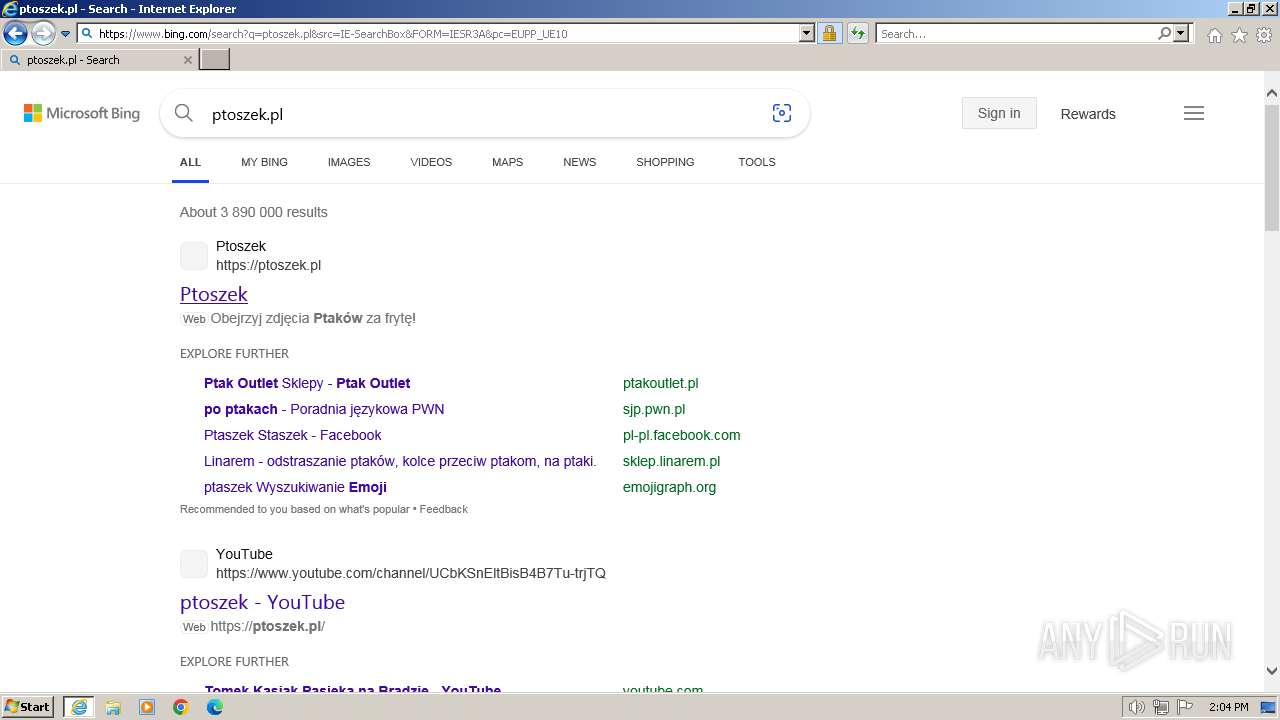Click the 2:04 PM clock
The width and height of the screenshot is (1280, 720).
click(1228, 707)
